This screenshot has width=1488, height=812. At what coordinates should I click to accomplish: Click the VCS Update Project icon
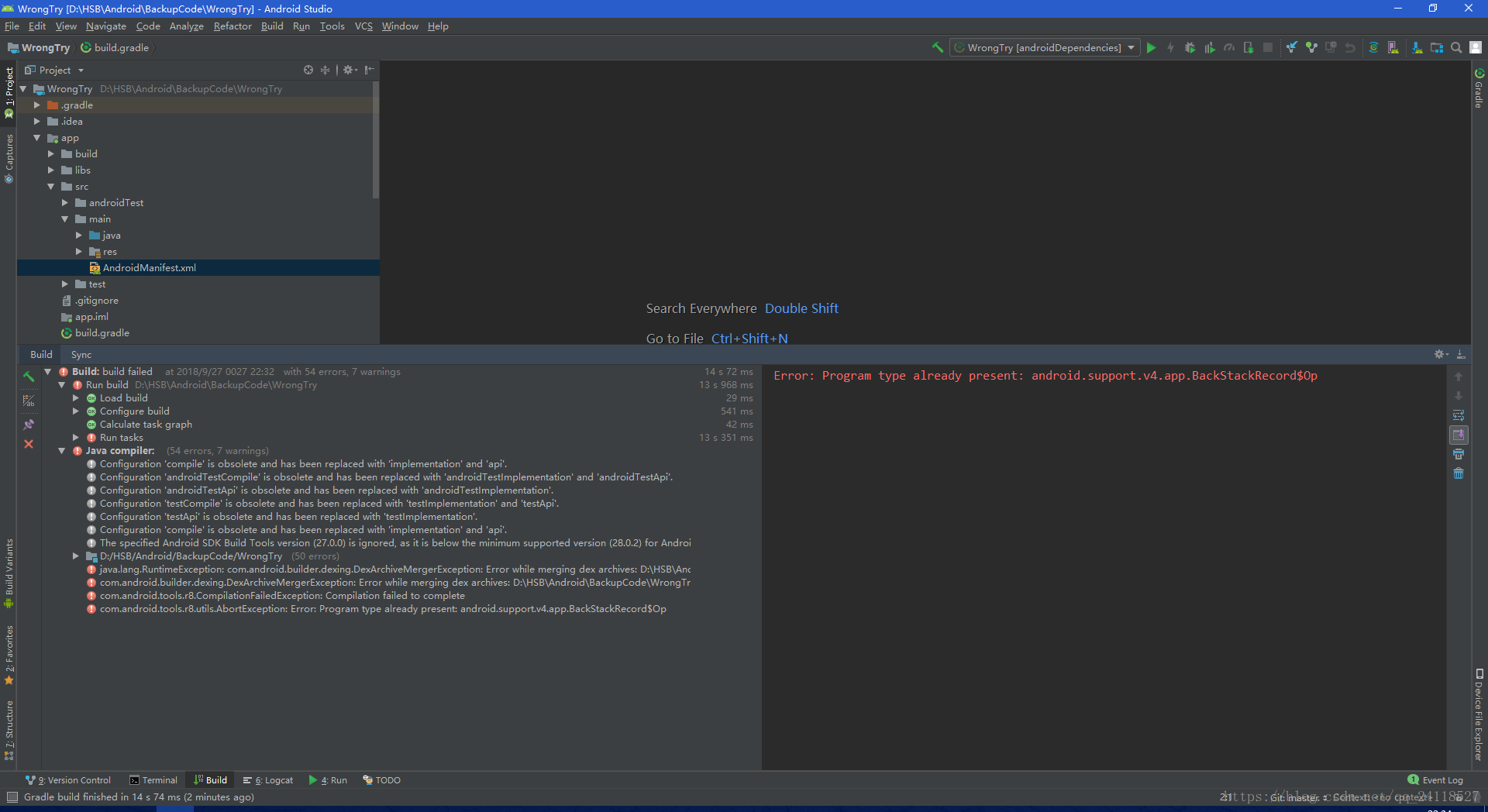1291,47
